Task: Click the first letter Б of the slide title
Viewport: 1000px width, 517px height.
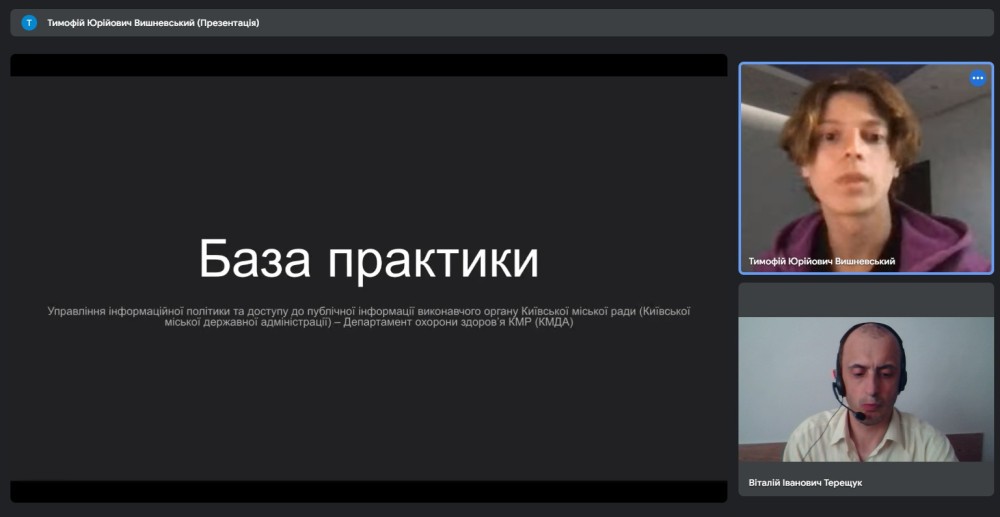Action: 214,260
